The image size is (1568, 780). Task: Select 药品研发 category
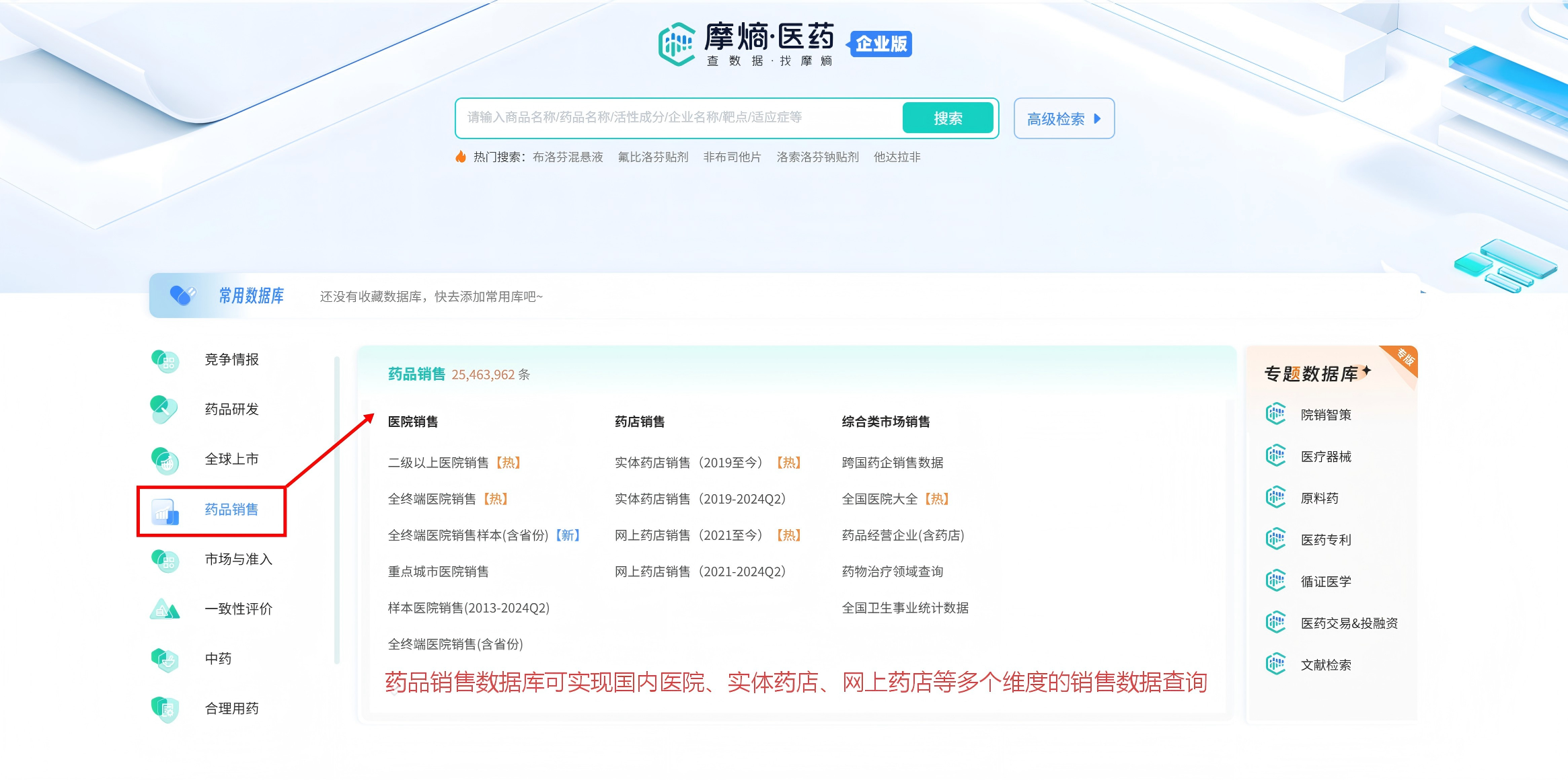[x=231, y=409]
